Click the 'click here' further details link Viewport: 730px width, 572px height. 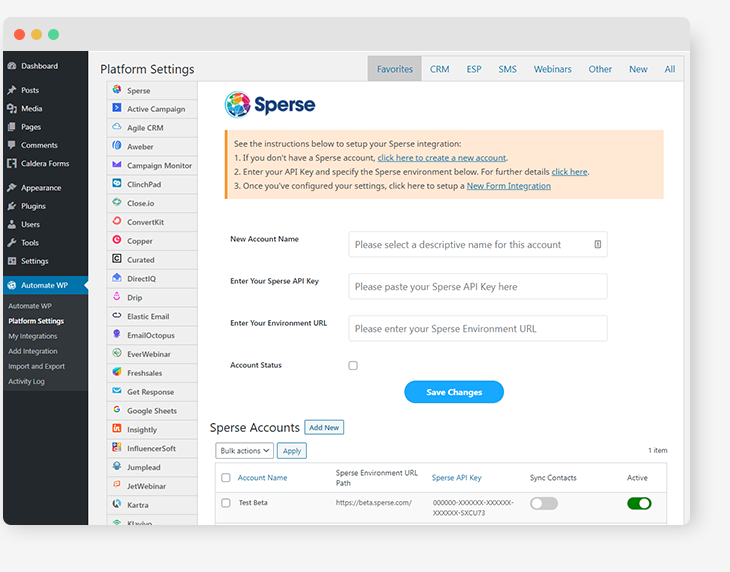click(569, 172)
